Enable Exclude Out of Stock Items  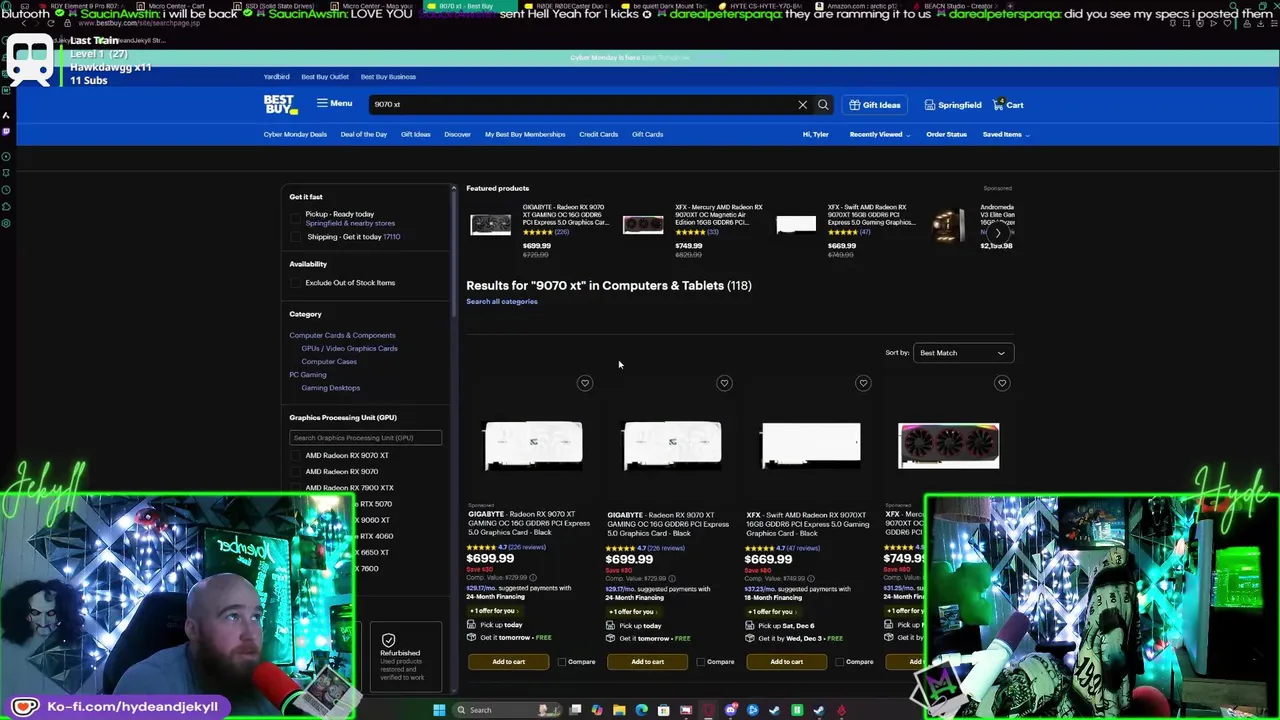tap(296, 283)
